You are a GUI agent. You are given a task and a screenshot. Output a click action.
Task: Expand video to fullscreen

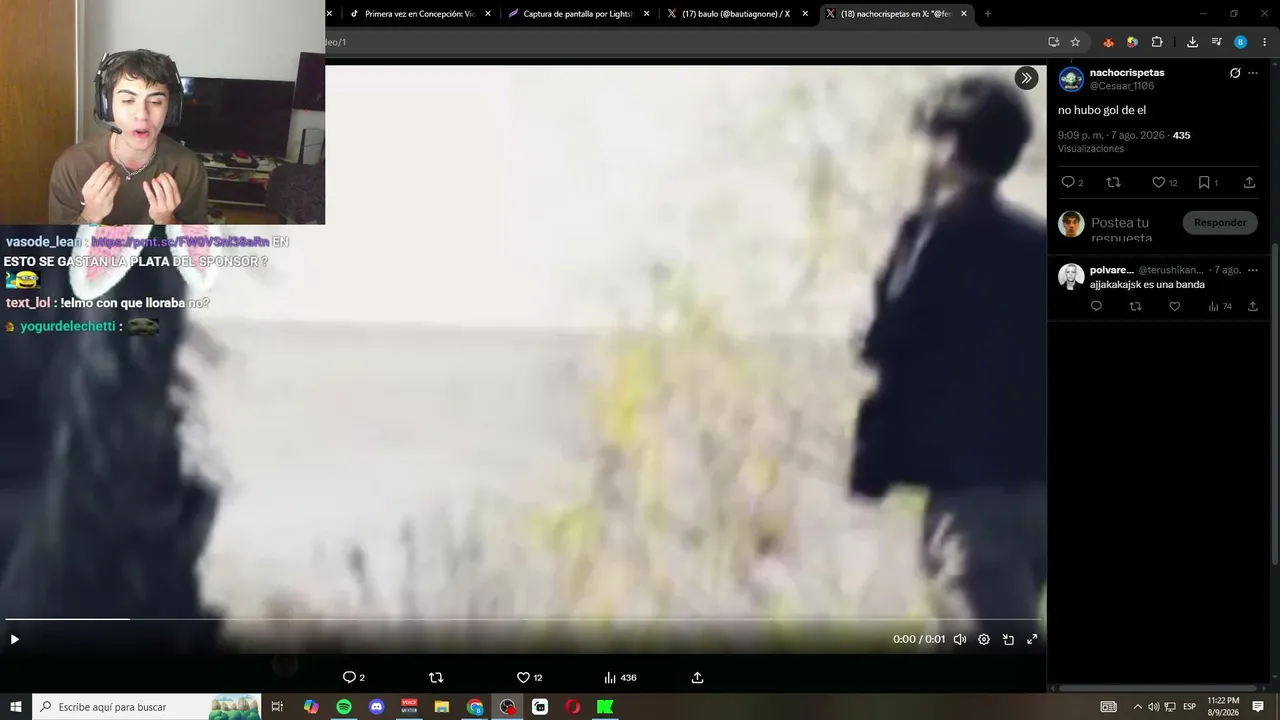pyautogui.click(x=1032, y=639)
